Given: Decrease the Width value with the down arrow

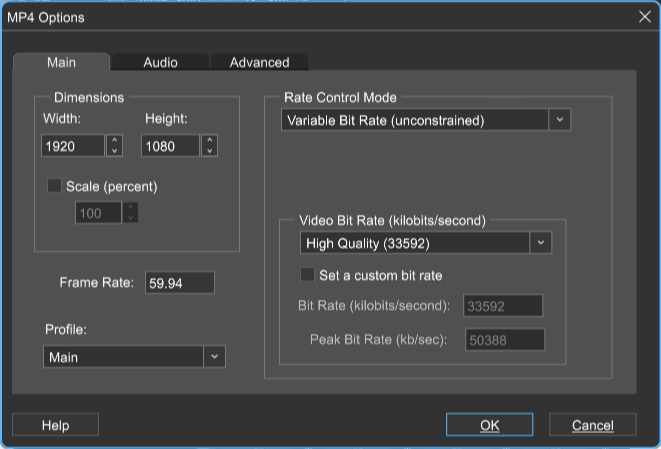Looking at the screenshot, I should (114, 151).
